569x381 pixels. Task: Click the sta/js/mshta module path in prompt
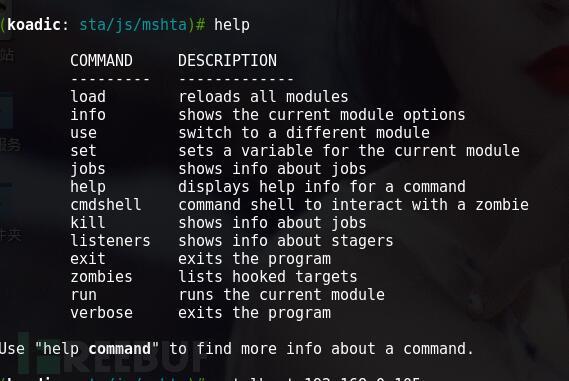click(133, 25)
